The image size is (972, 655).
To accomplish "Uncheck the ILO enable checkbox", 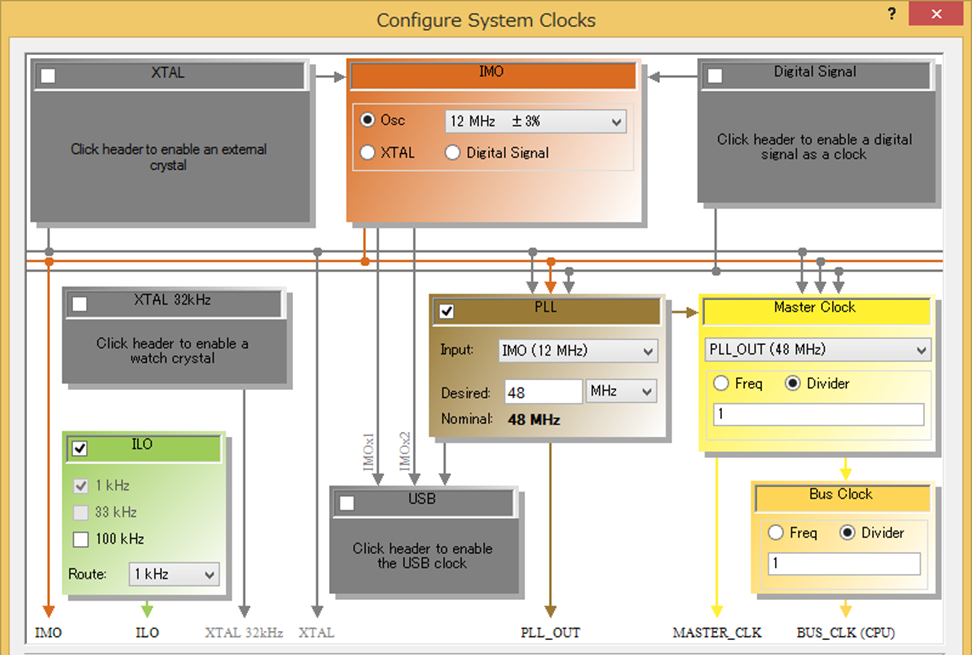I will point(80,448).
